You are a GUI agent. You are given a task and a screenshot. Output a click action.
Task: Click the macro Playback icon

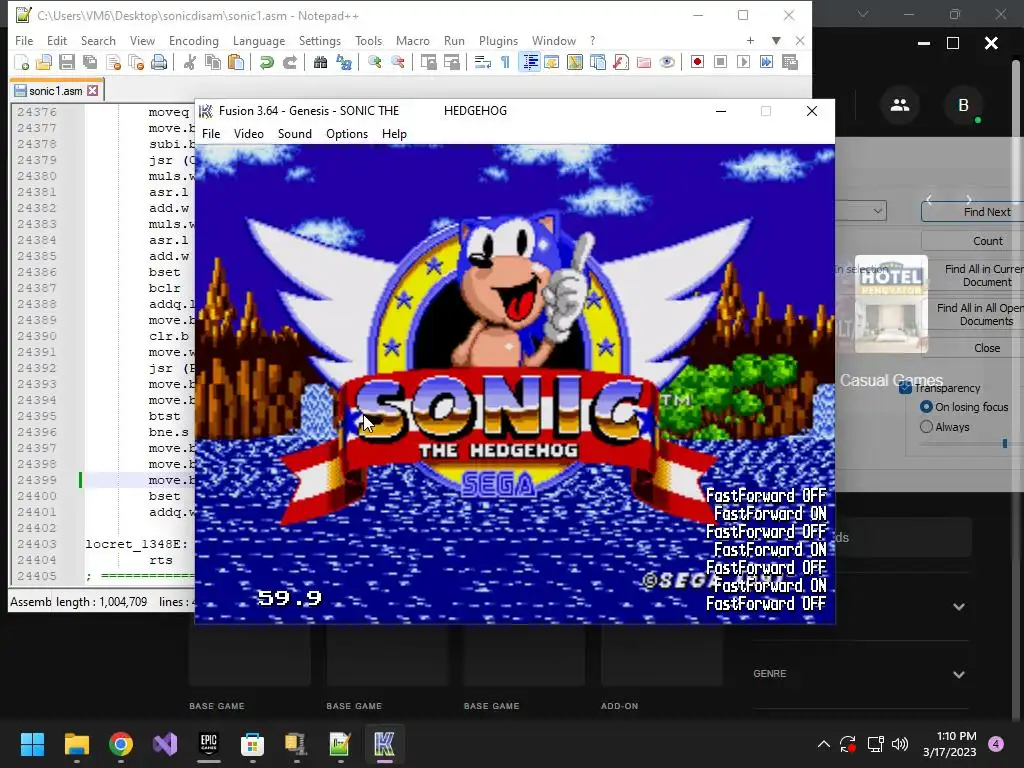(x=743, y=62)
